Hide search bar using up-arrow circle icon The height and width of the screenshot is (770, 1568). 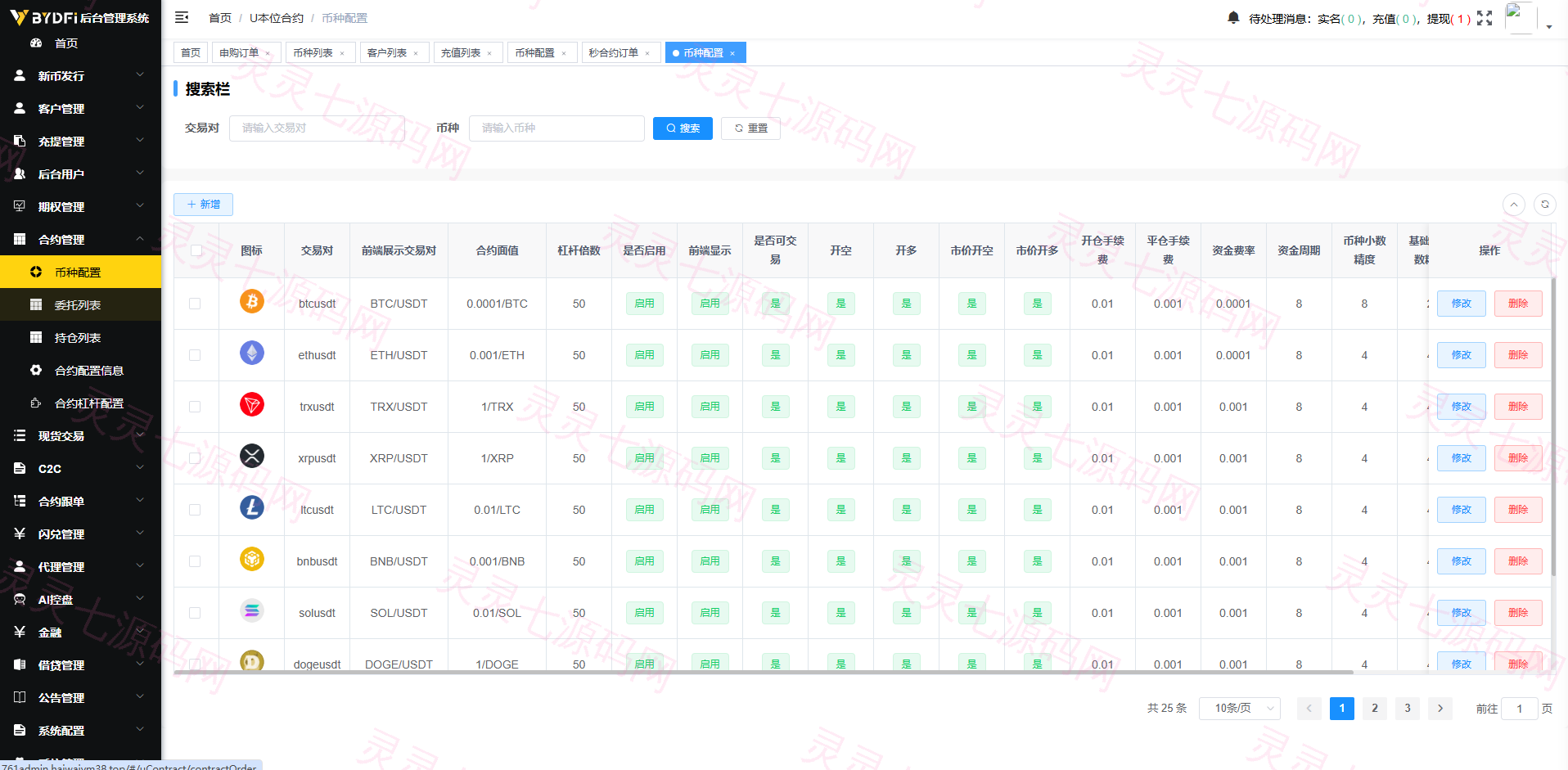1514,205
